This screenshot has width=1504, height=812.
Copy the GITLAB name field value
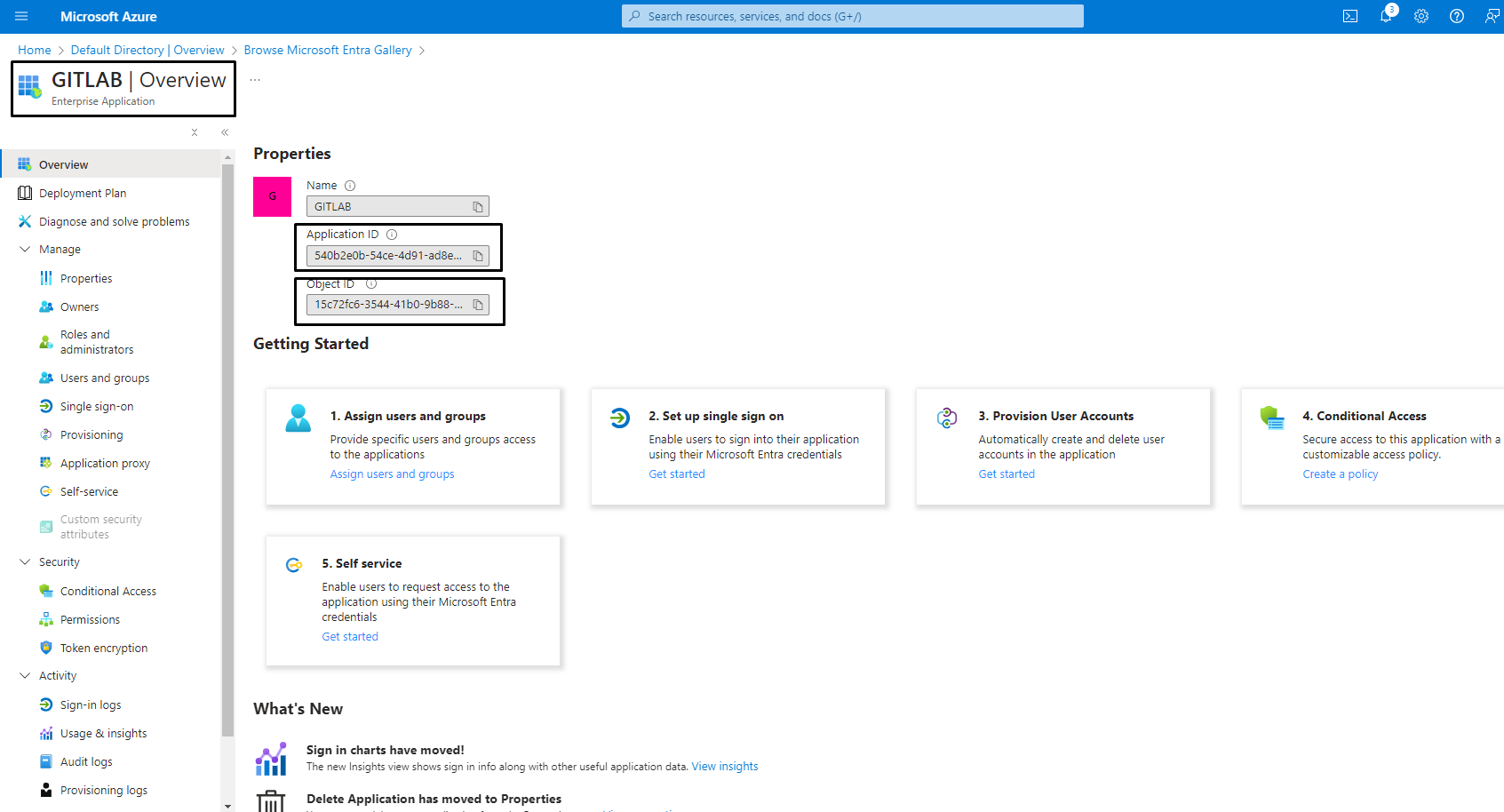point(478,207)
